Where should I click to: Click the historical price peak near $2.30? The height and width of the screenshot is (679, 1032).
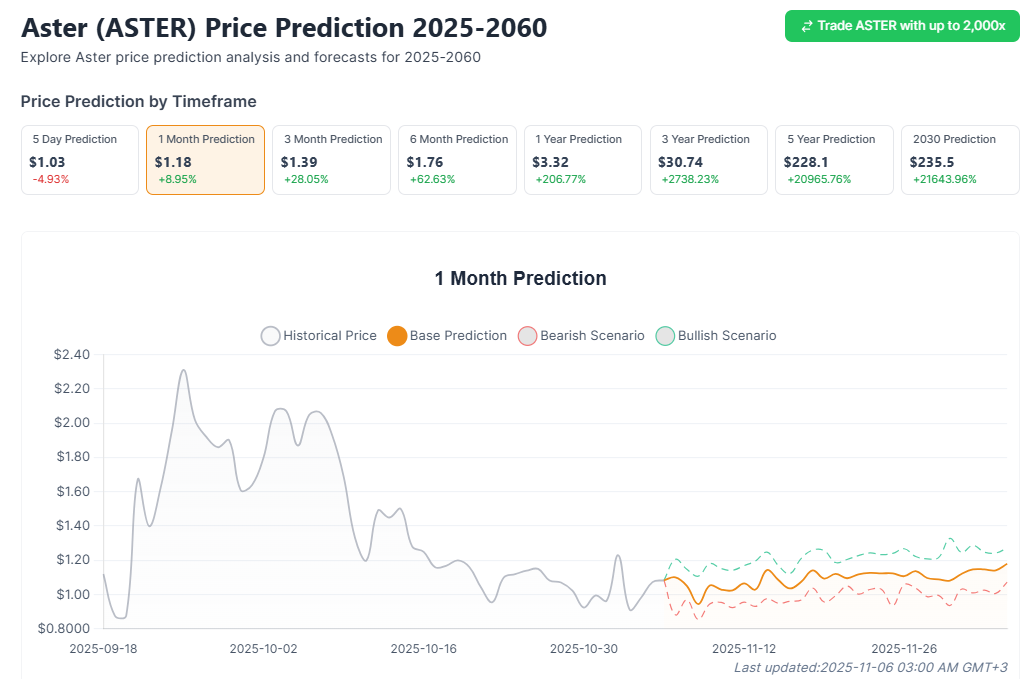(x=183, y=370)
